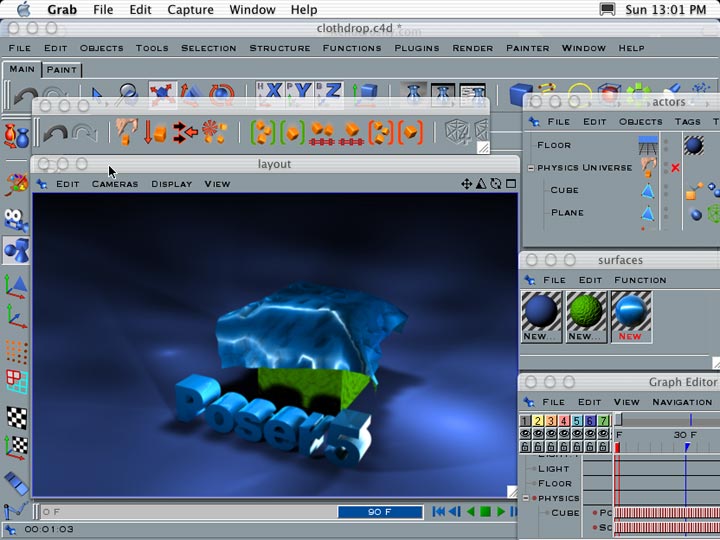Click the red arrows converge icon in floating toolbar

184,133
